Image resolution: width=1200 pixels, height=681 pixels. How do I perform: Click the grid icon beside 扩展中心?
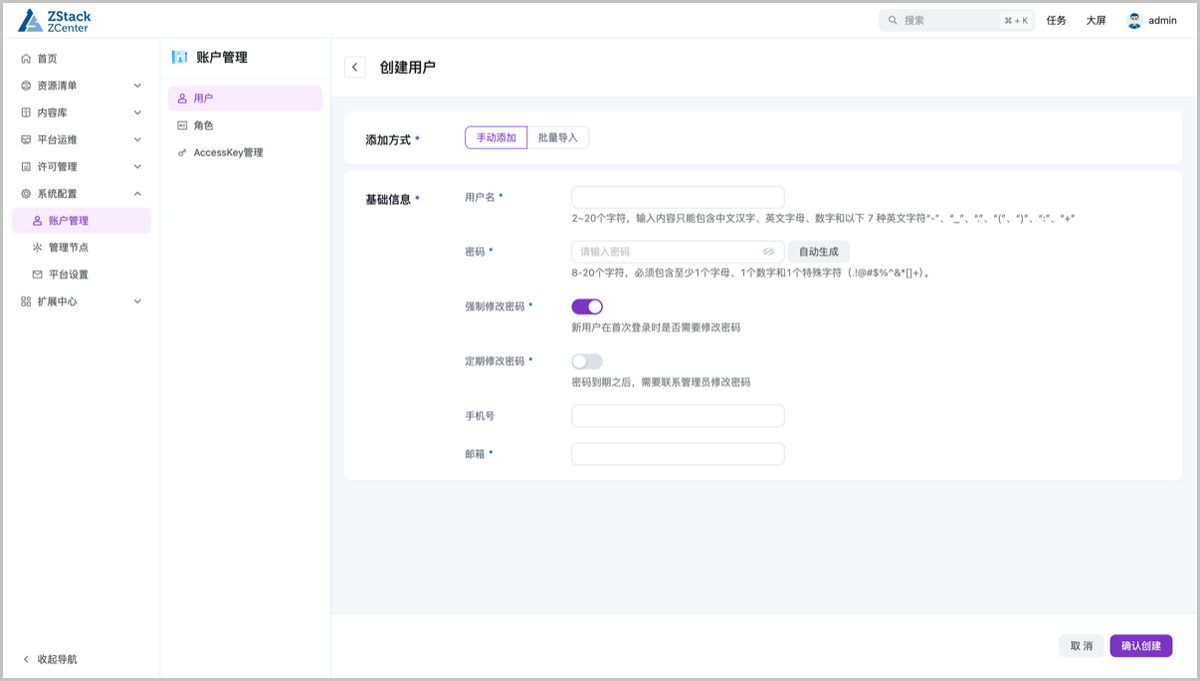(x=26, y=302)
